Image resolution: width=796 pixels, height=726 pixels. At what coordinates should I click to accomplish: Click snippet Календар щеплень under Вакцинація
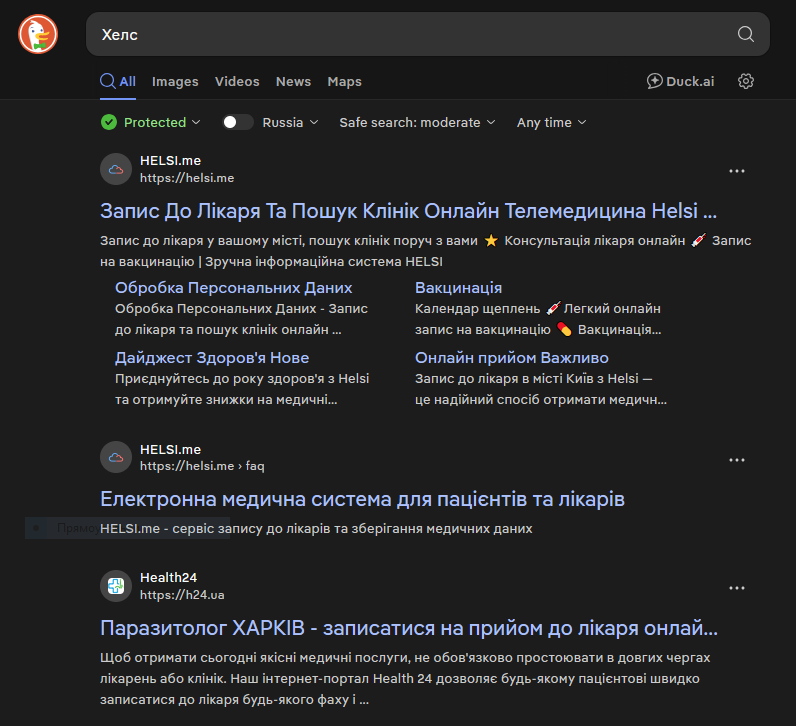click(538, 319)
